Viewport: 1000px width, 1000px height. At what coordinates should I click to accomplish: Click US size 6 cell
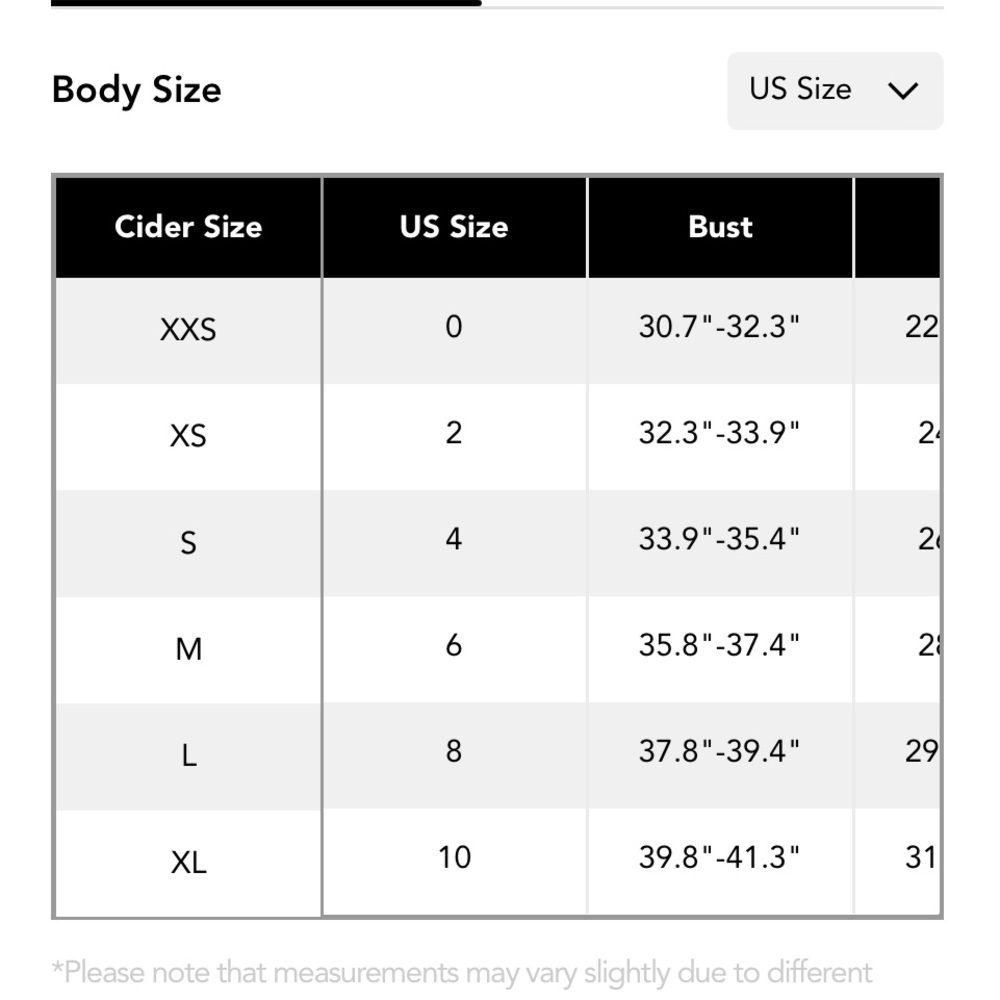point(454,649)
